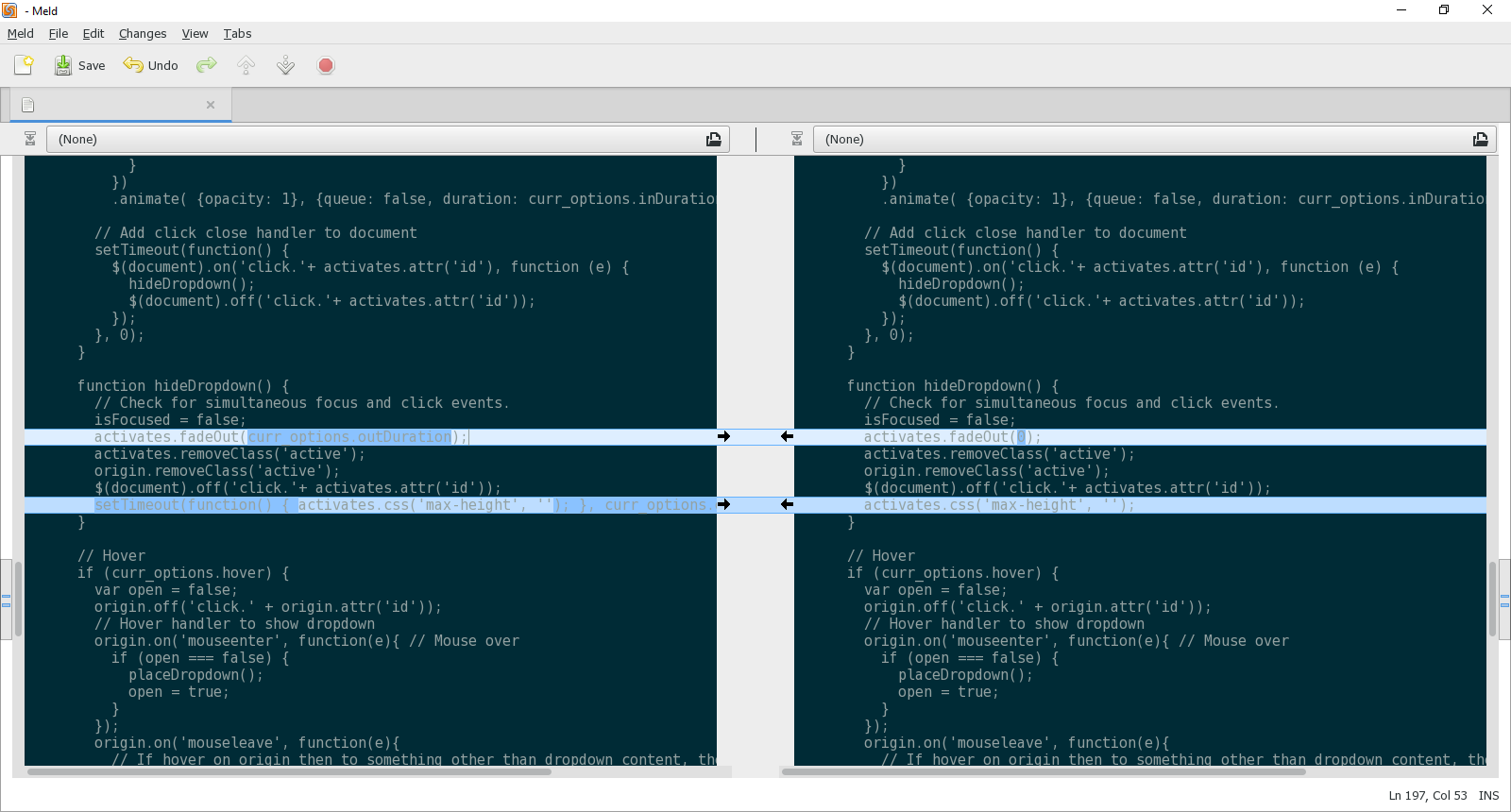This screenshot has height=812, width=1511.
Task: Select the untitled comparison tab
Action: (121, 105)
